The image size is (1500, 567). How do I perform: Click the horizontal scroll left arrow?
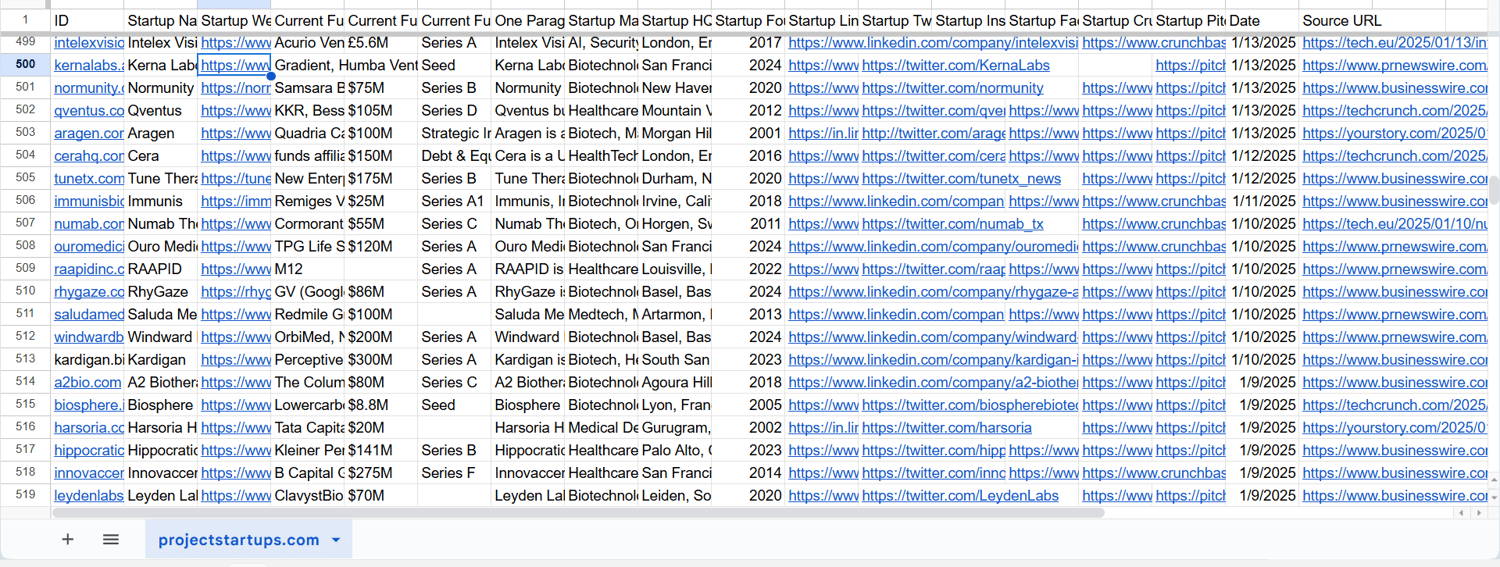(1463, 513)
